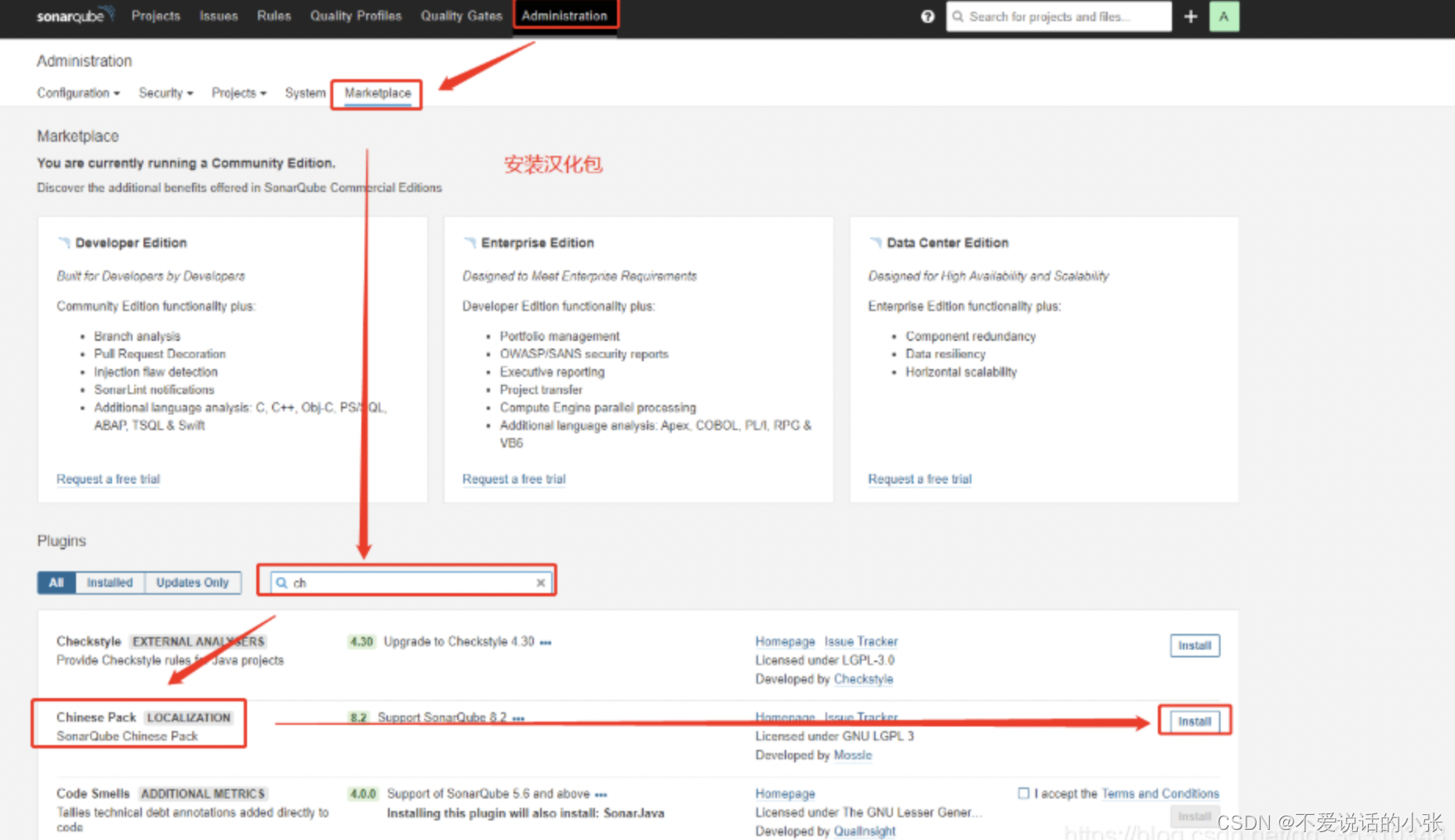This screenshot has width=1455, height=840.
Task: Open Quality Profiles in the top navigation
Action: (x=355, y=16)
